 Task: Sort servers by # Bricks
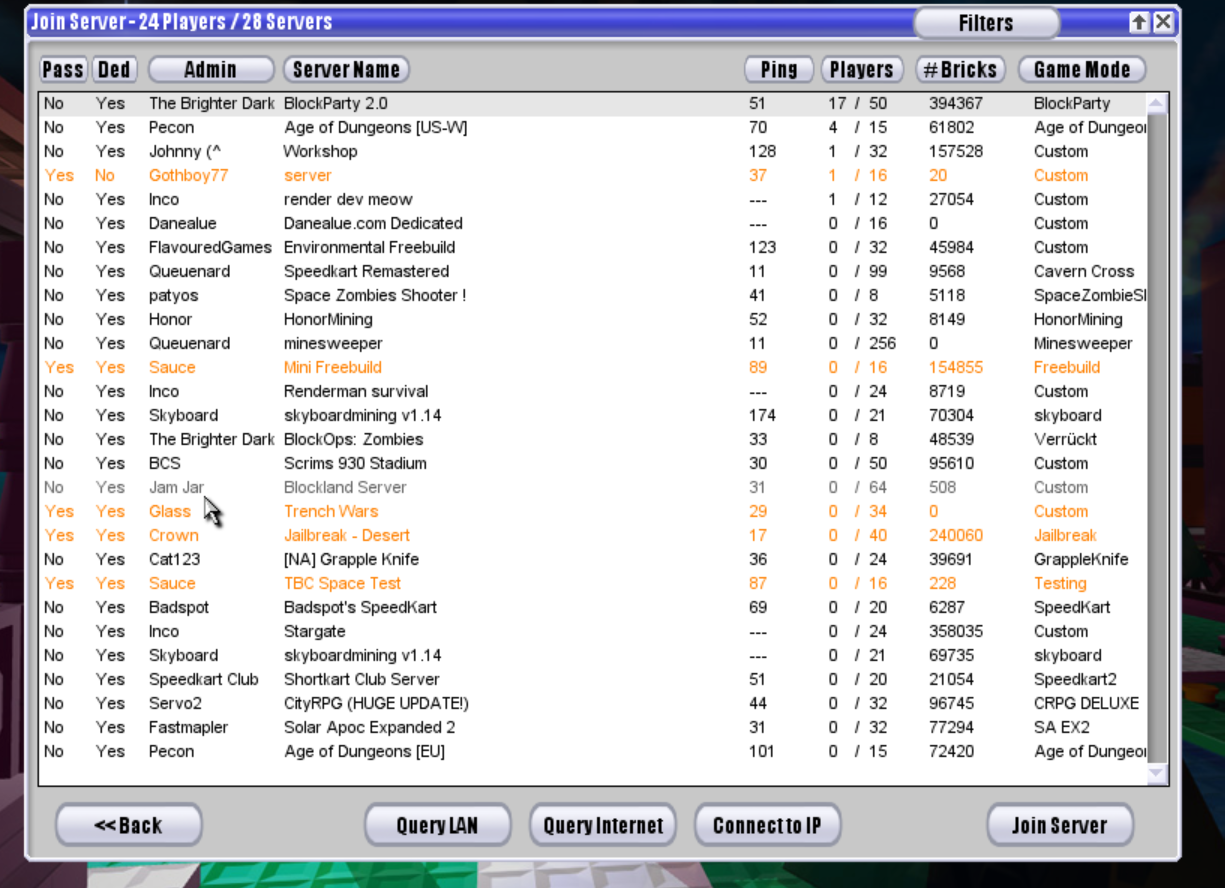click(x=960, y=69)
